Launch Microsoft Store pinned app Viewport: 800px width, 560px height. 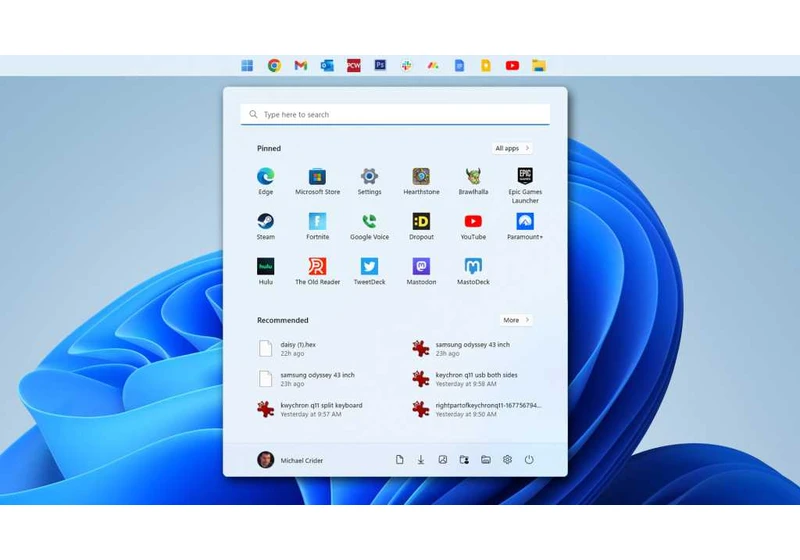tap(317, 182)
